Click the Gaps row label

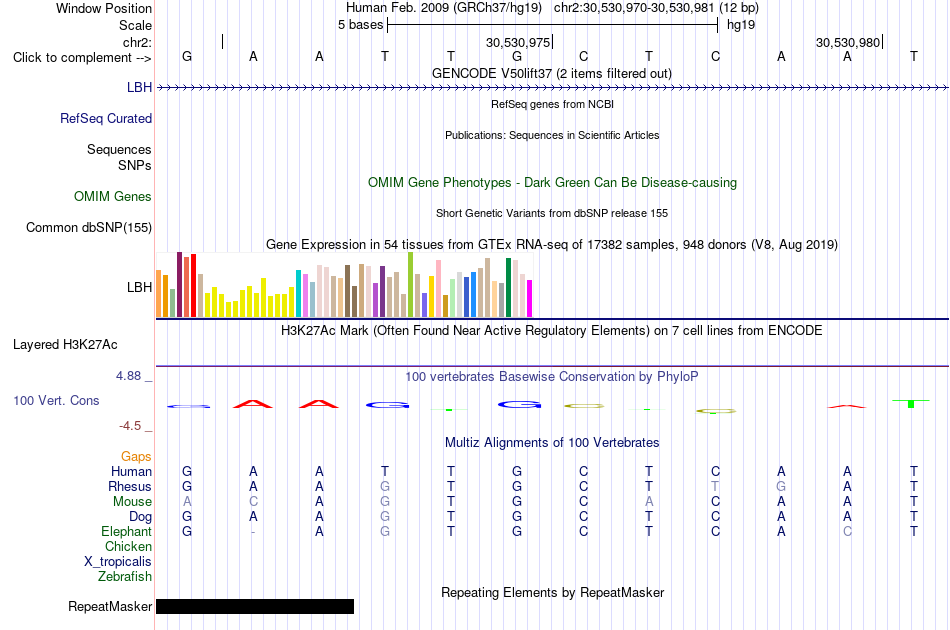(x=136, y=457)
